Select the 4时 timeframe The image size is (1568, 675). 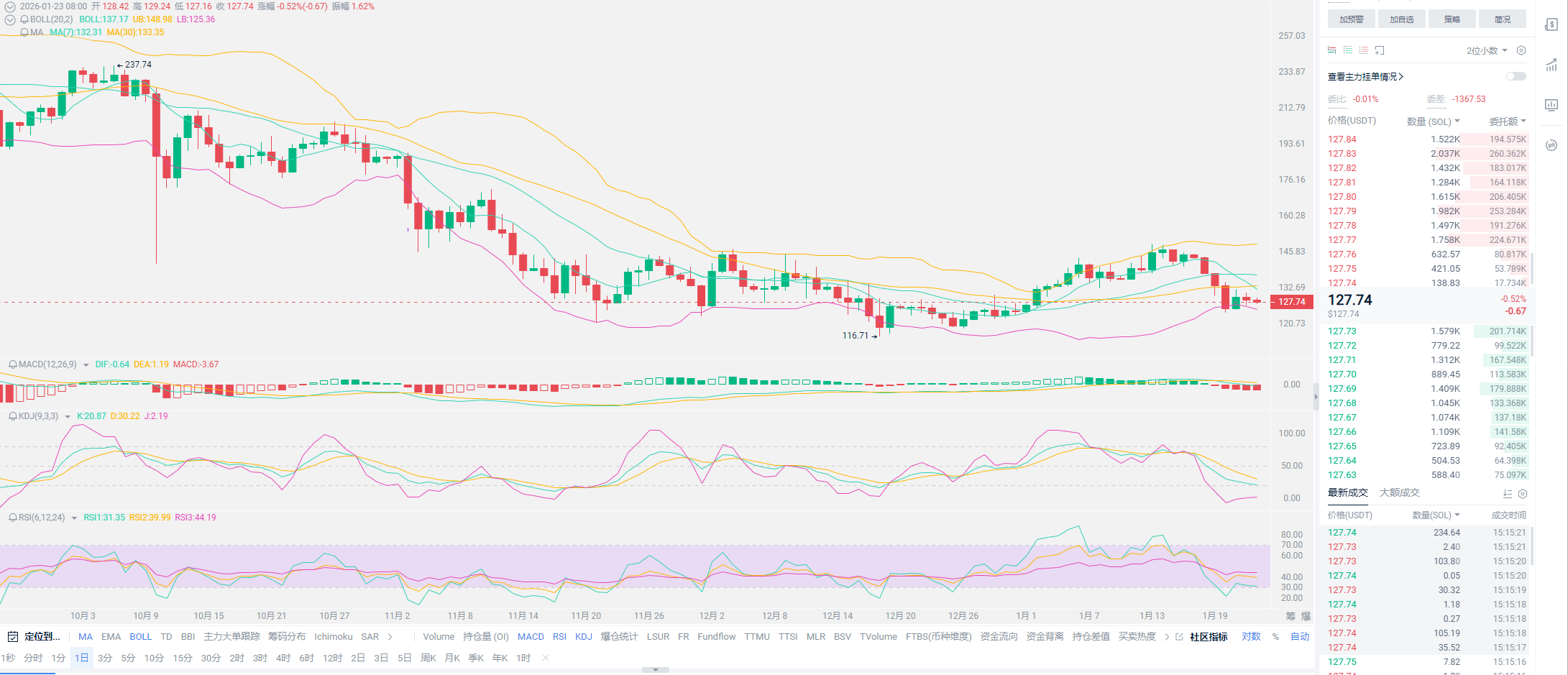point(283,658)
